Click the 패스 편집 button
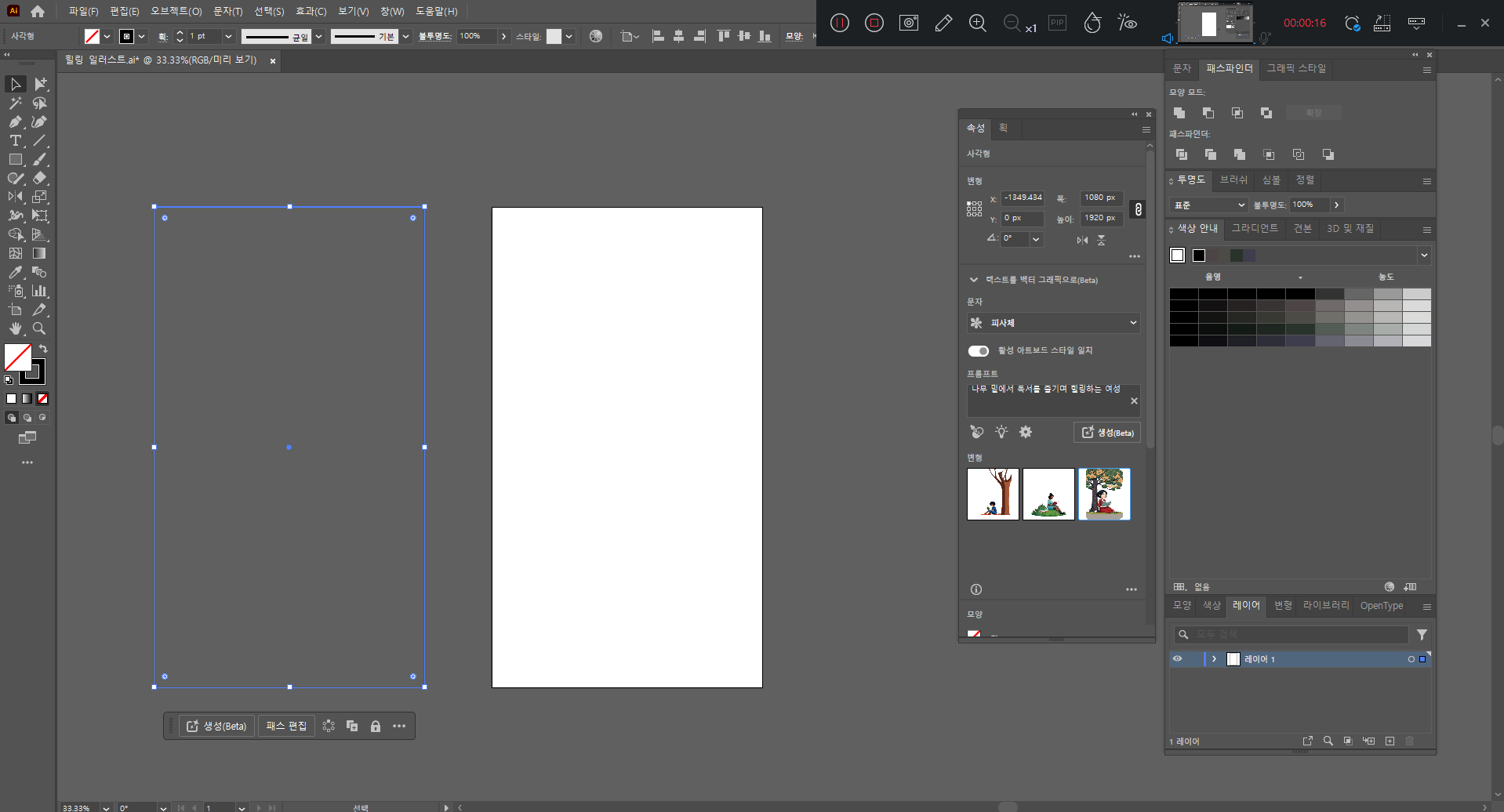The width and height of the screenshot is (1504, 812). pyautogui.click(x=286, y=726)
